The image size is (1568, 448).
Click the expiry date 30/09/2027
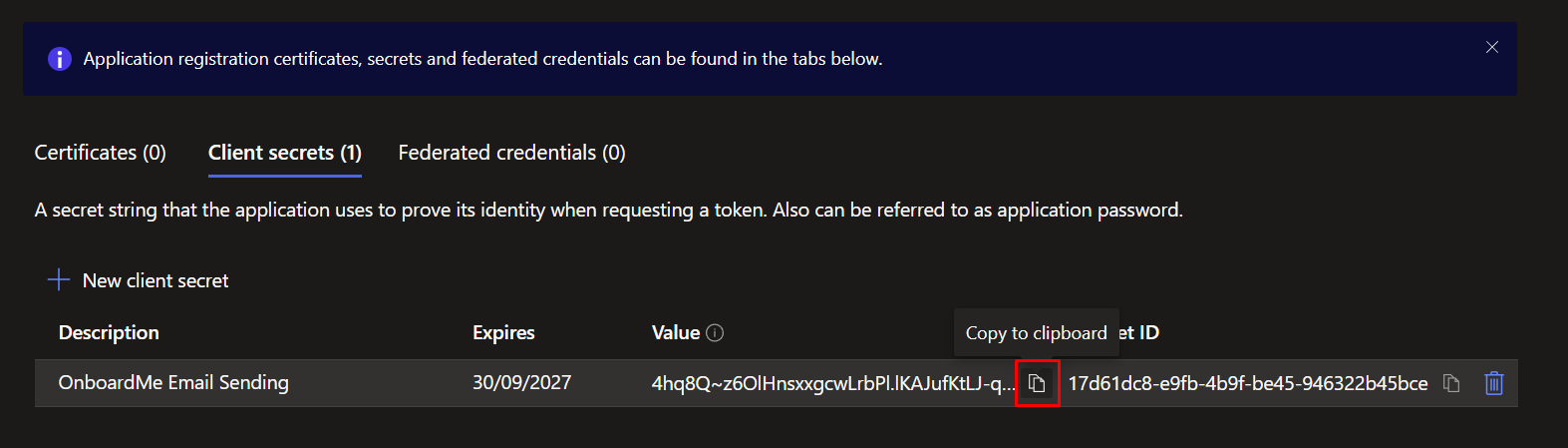pyautogui.click(x=521, y=383)
